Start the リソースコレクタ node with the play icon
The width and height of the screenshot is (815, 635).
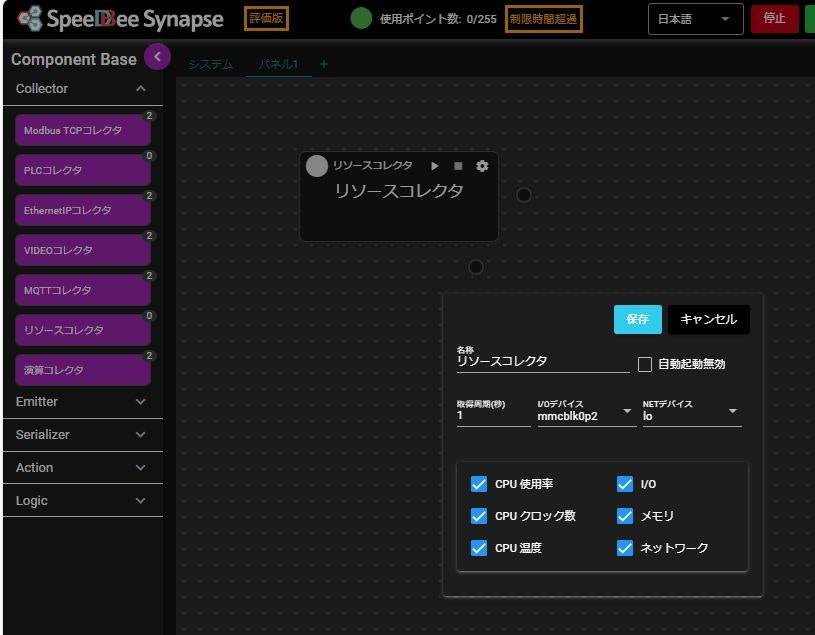tap(434, 166)
